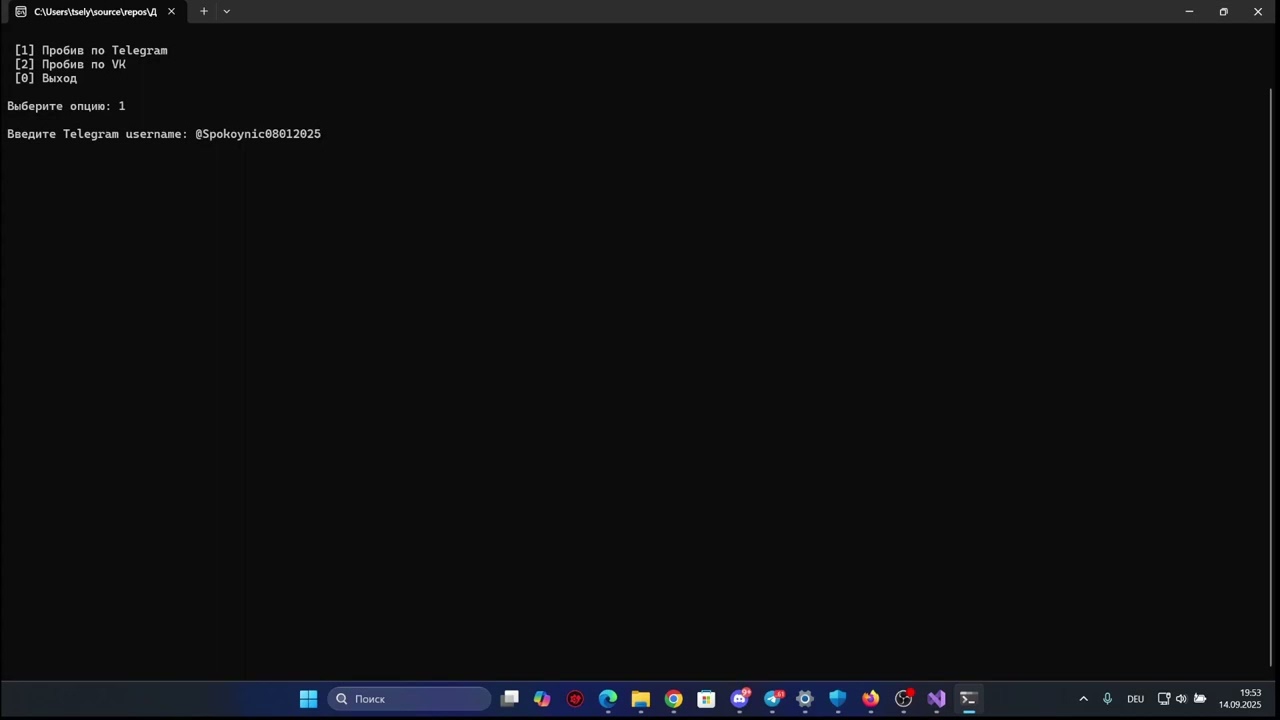
Task: Open Microsoft Store from the taskbar
Action: pos(707,699)
